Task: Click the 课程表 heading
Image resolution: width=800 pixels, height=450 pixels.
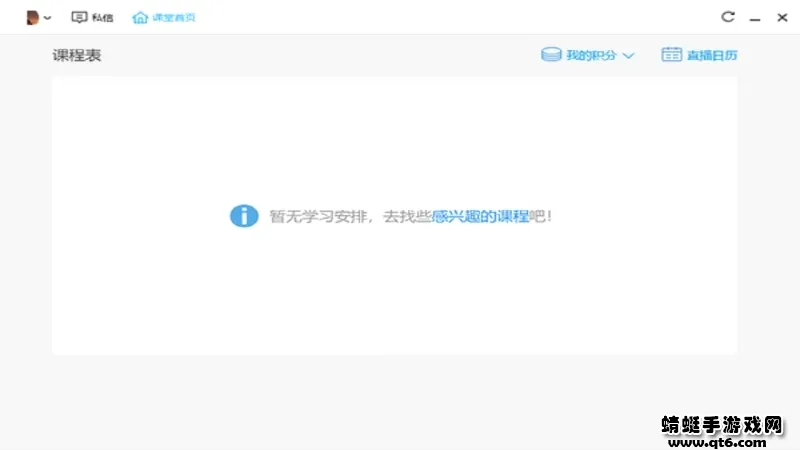Action: tap(77, 55)
